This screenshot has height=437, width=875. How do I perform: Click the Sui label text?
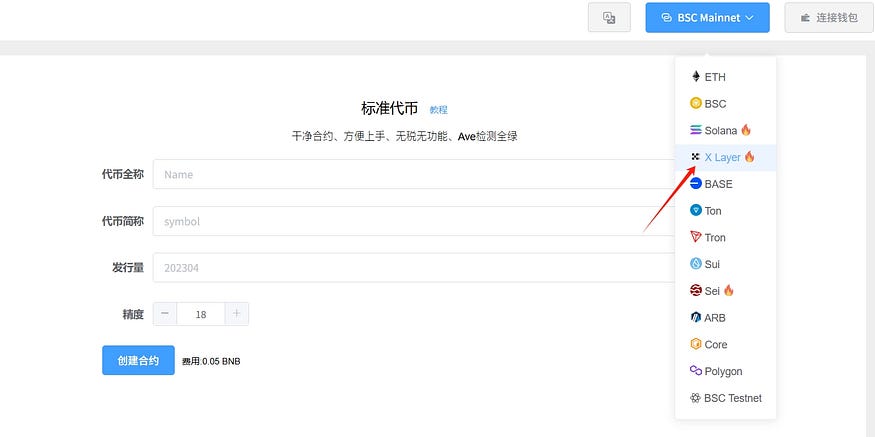(x=712, y=265)
